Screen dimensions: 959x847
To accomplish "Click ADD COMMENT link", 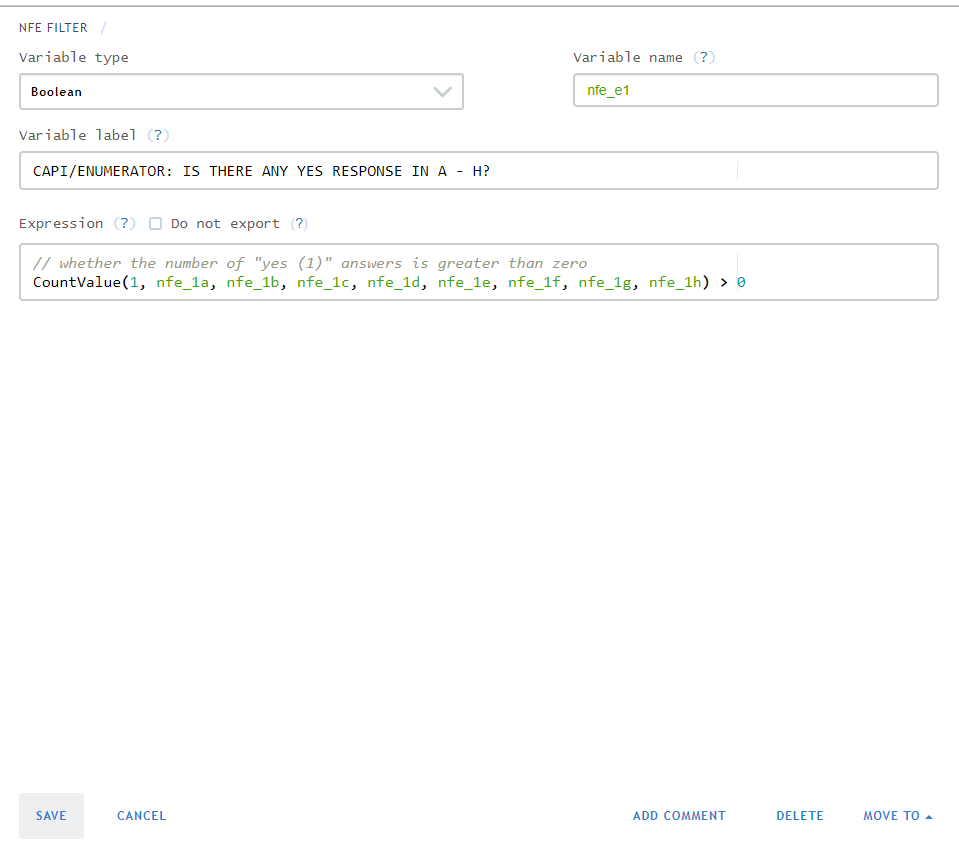I will pyautogui.click(x=679, y=816).
